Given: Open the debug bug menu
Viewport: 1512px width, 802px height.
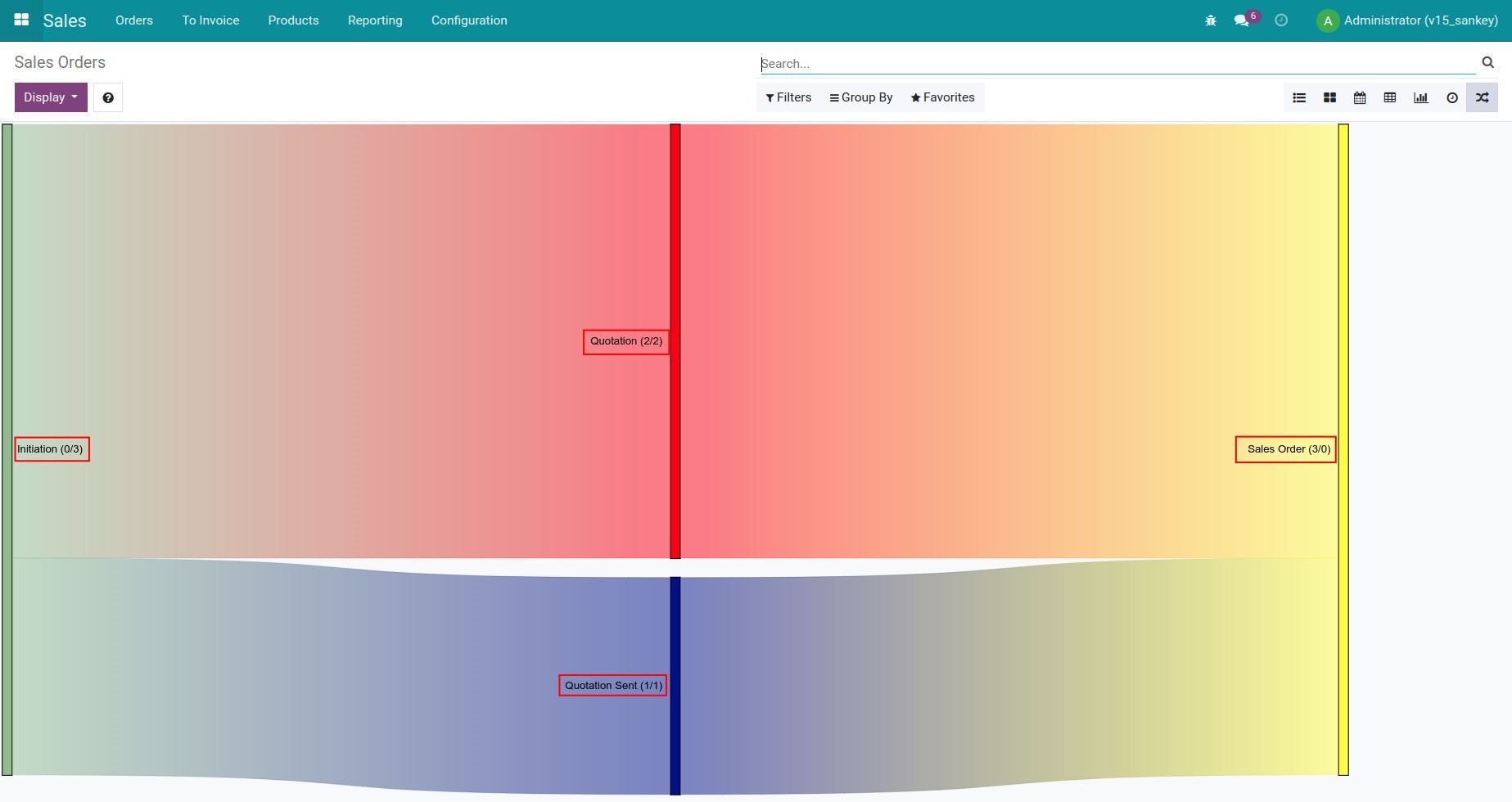Looking at the screenshot, I should point(1210,20).
